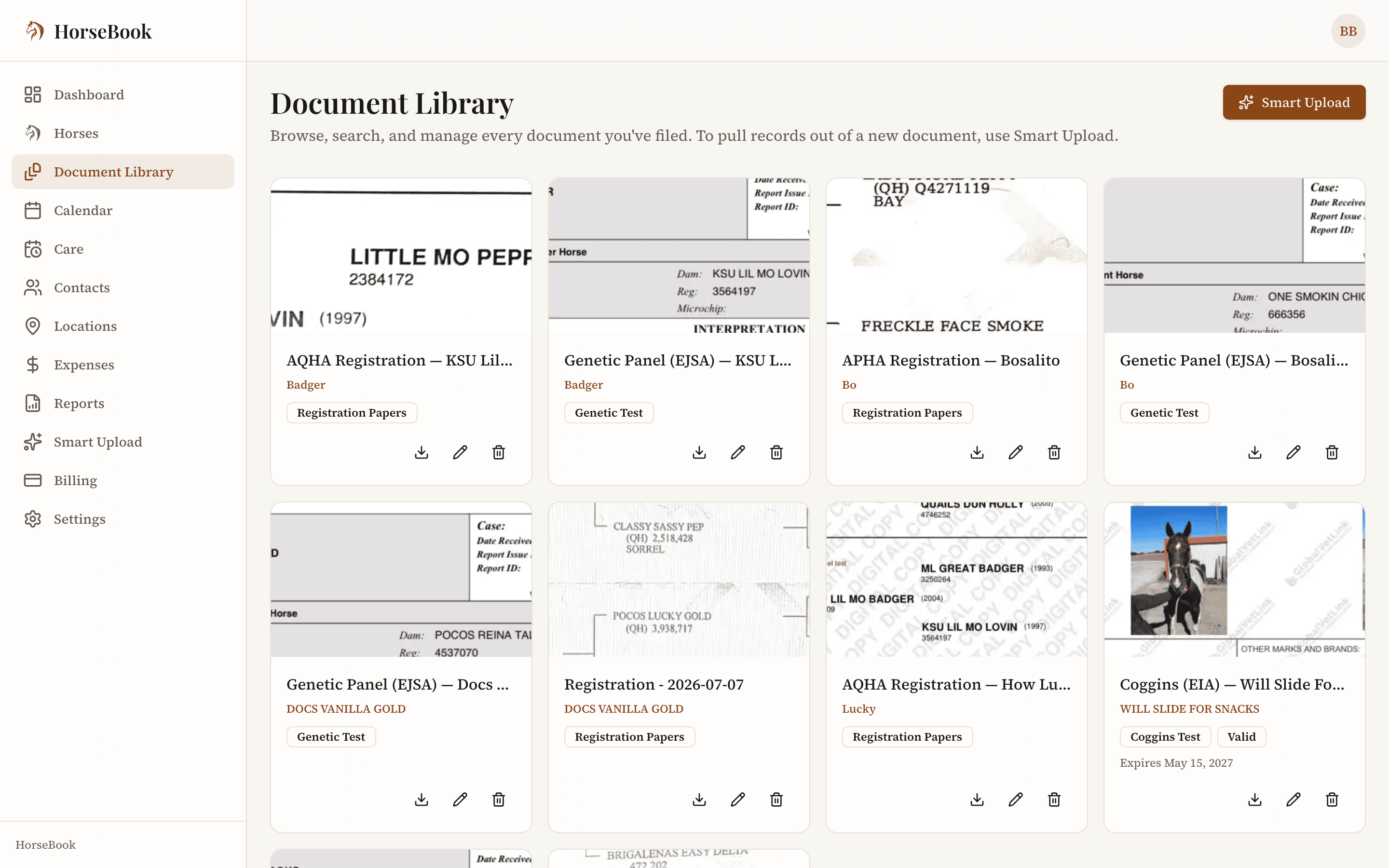Open Contacts from the sidebar
The width and height of the screenshot is (1389, 868).
123,287
